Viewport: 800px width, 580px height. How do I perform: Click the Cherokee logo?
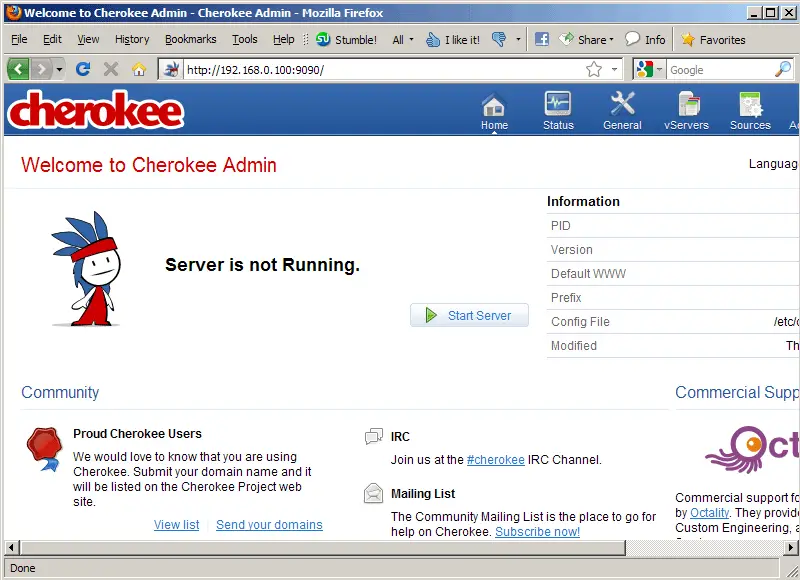click(x=95, y=109)
